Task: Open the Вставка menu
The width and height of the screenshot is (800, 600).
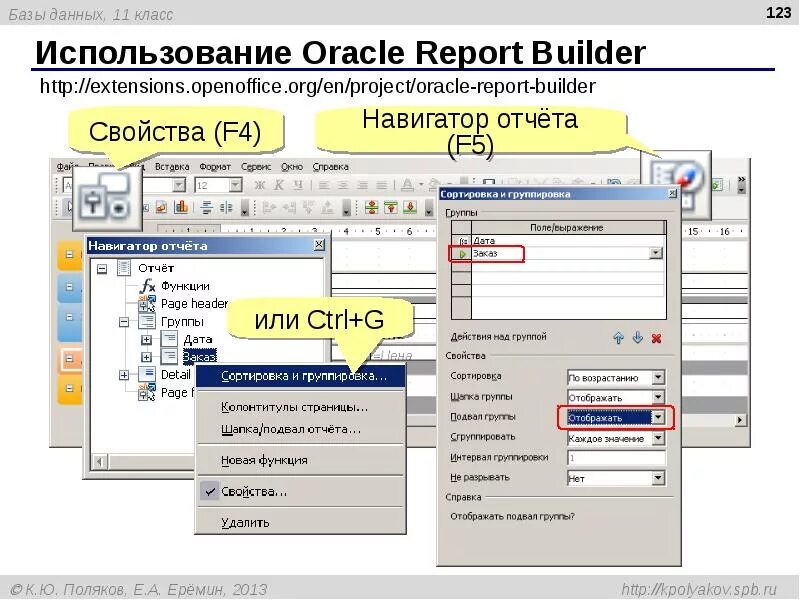Action: pyautogui.click(x=172, y=167)
